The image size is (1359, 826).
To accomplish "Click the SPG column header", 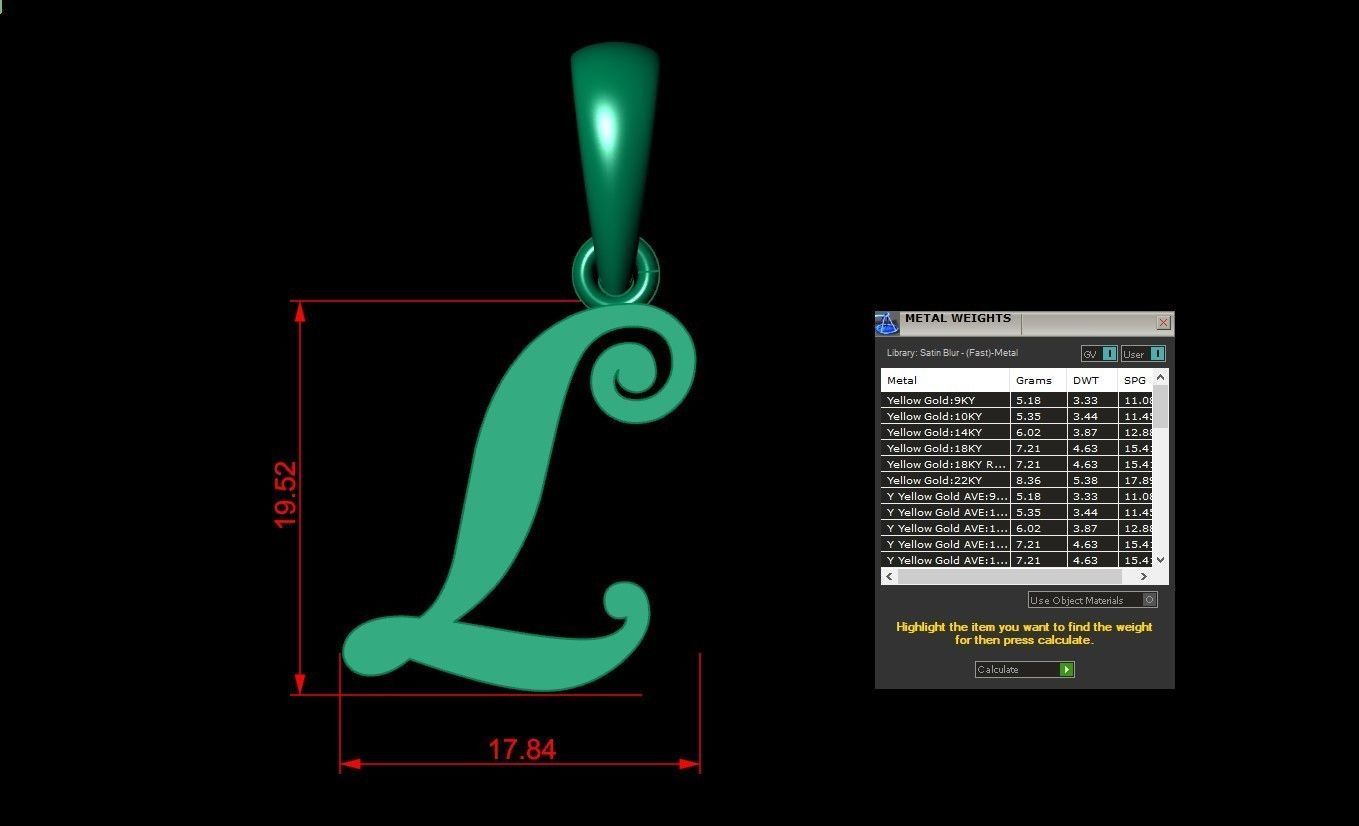I will point(1136,380).
